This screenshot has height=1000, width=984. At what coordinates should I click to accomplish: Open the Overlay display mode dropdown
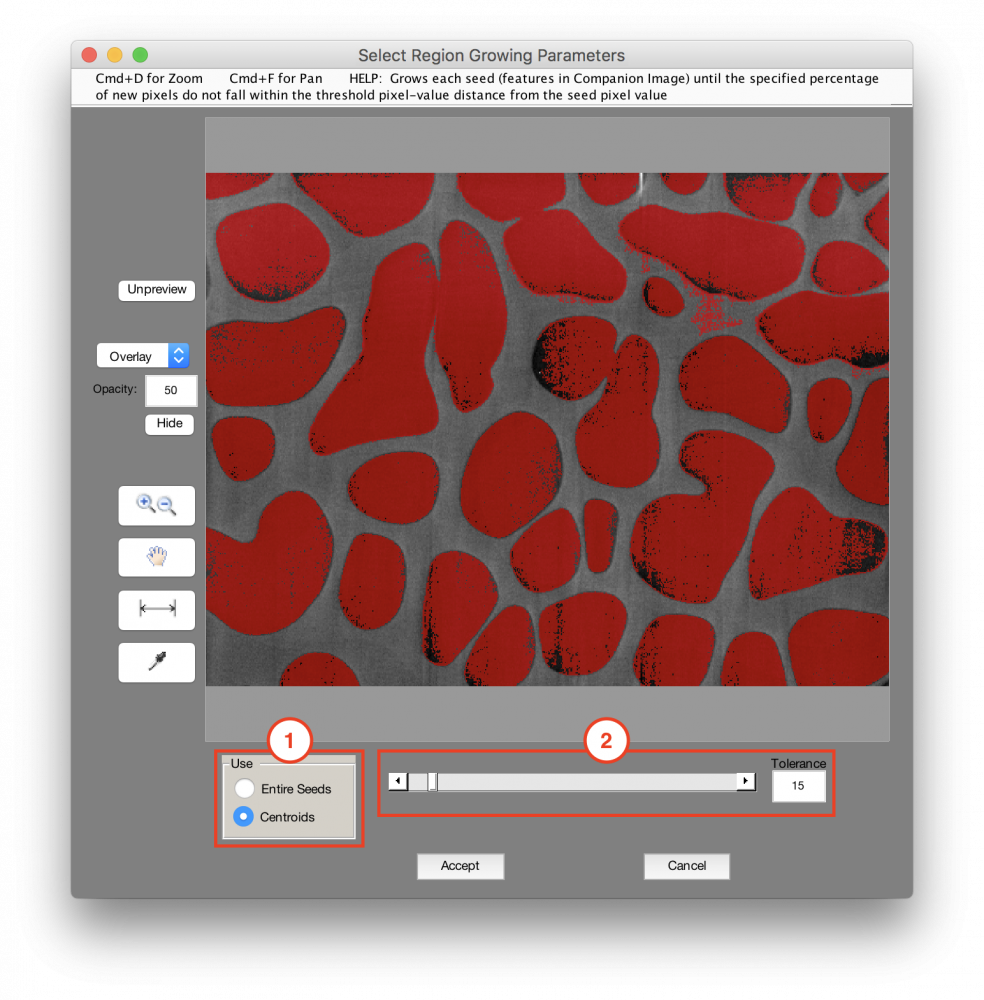click(143, 356)
